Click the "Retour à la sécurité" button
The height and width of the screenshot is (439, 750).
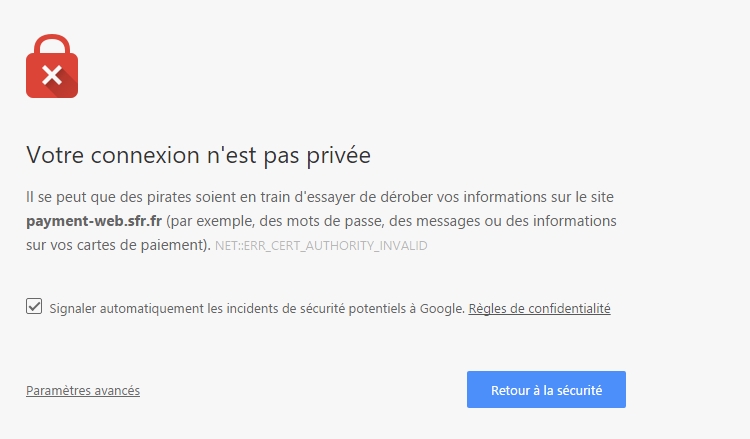click(546, 390)
